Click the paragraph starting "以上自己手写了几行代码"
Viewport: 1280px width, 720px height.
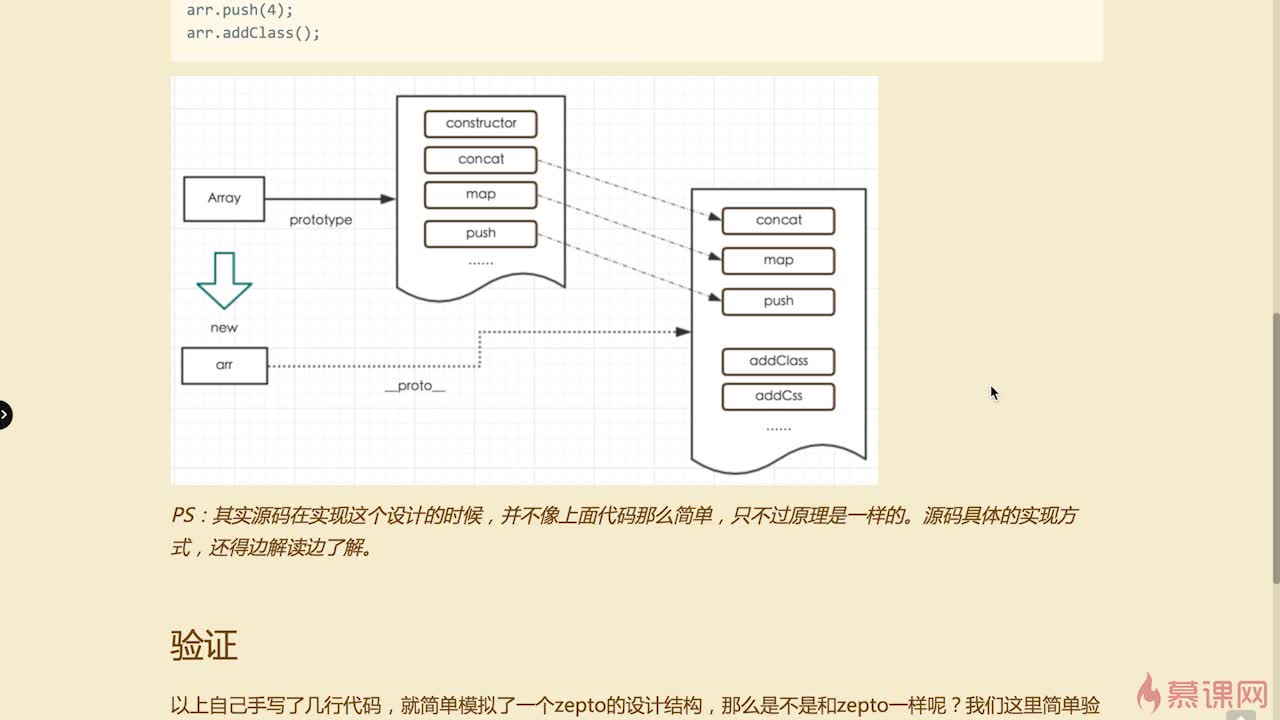tap(636, 705)
